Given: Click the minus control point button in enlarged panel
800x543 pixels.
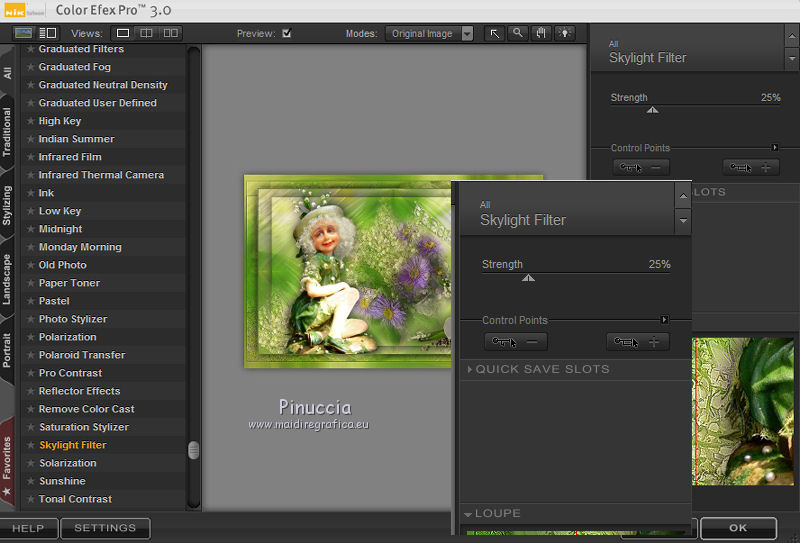Looking at the screenshot, I should click(516, 342).
